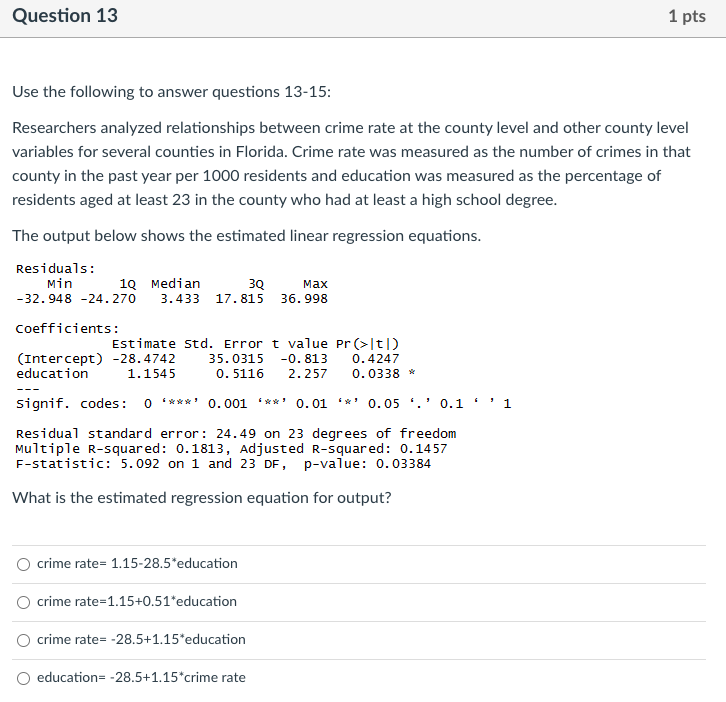Pick radio 'education= -28.5+1.15*crime rate'
This screenshot has height=702, width=726.
coord(24,678)
